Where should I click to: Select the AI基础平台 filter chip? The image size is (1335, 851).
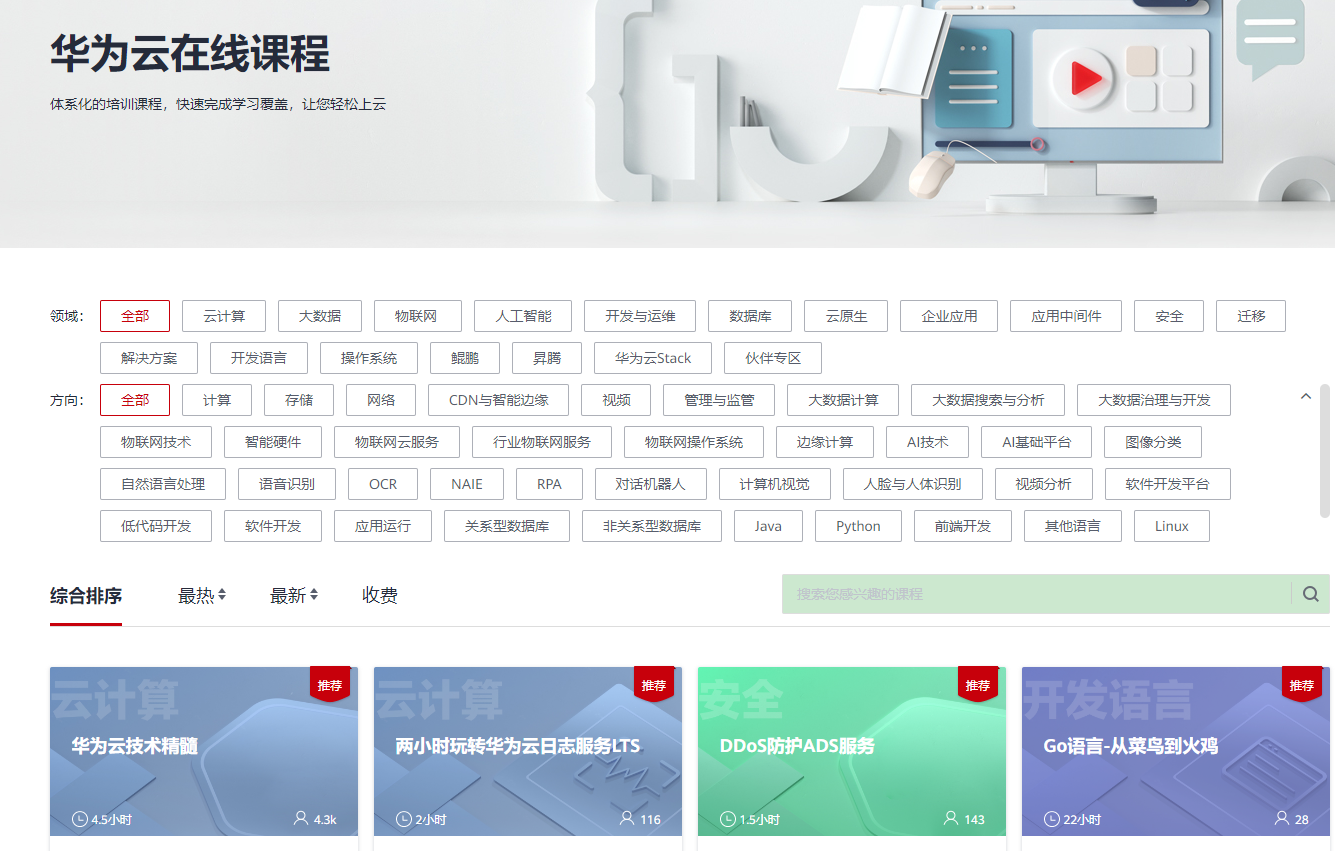tap(1037, 442)
